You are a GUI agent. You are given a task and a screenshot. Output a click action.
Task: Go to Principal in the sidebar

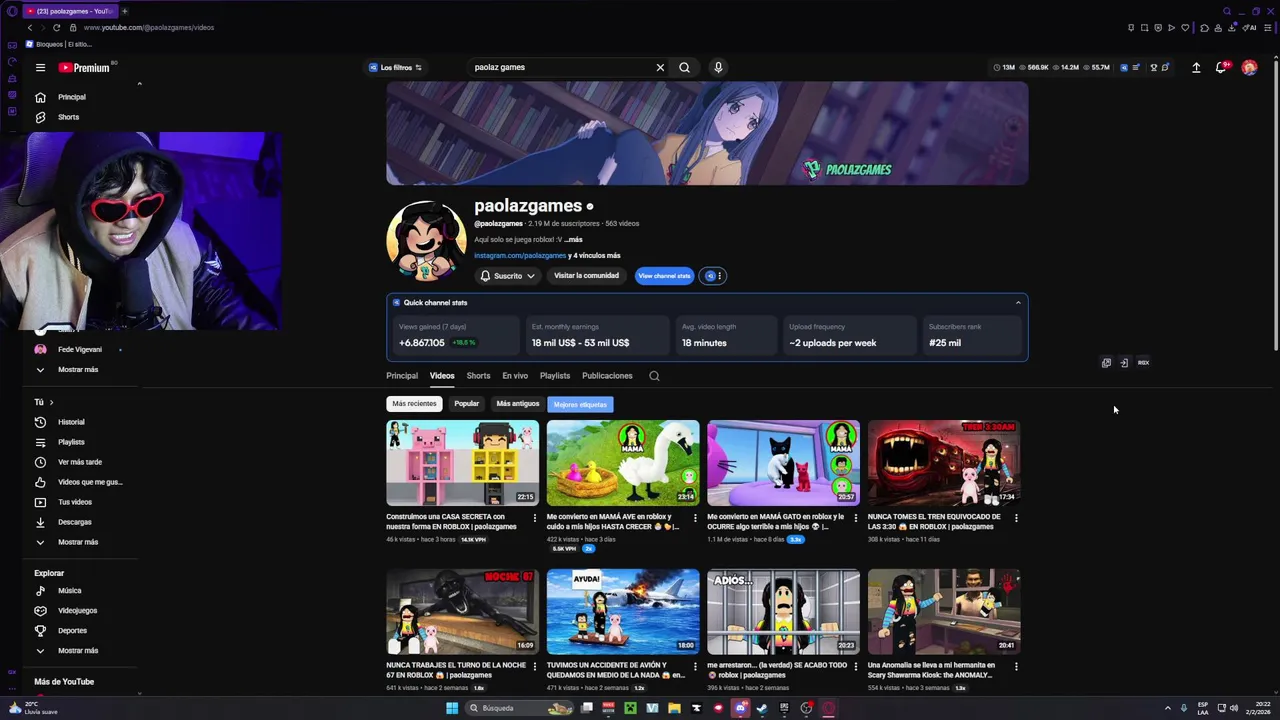tap(72, 97)
